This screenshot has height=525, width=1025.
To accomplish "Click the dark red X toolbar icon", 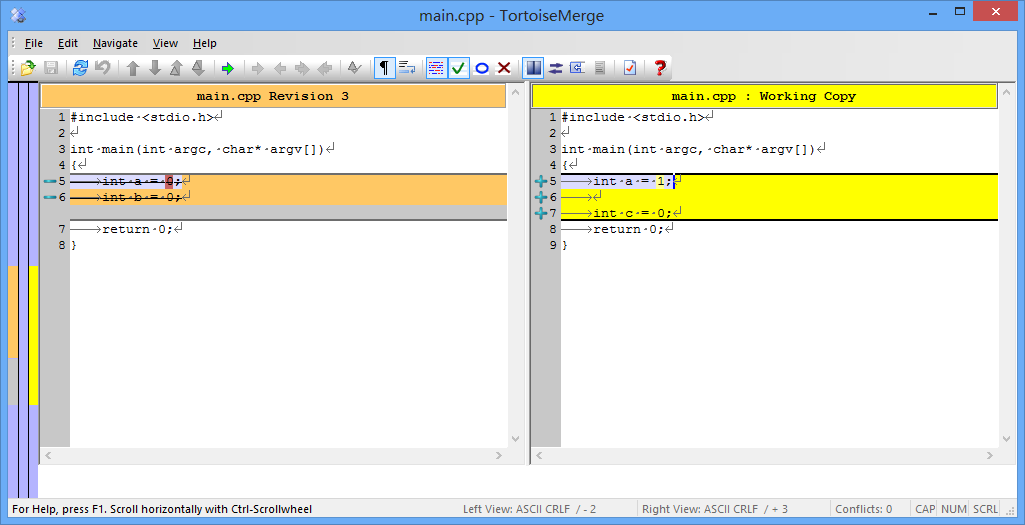I will click(x=503, y=68).
